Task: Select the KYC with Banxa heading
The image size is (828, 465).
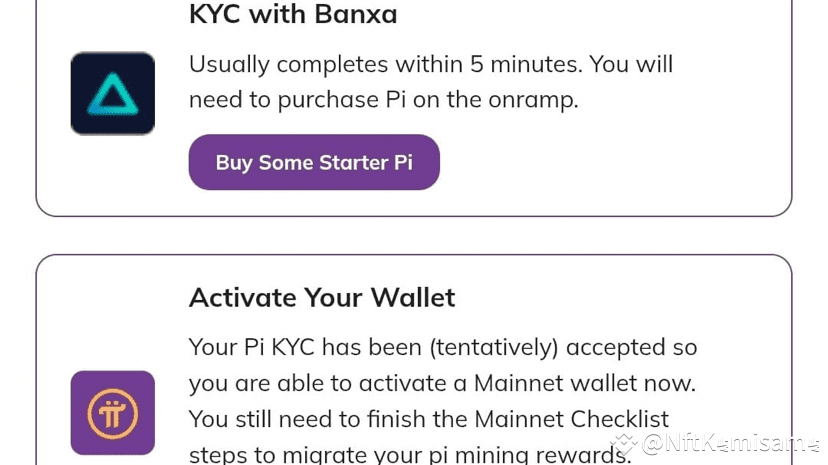Action: pyautogui.click(x=292, y=15)
